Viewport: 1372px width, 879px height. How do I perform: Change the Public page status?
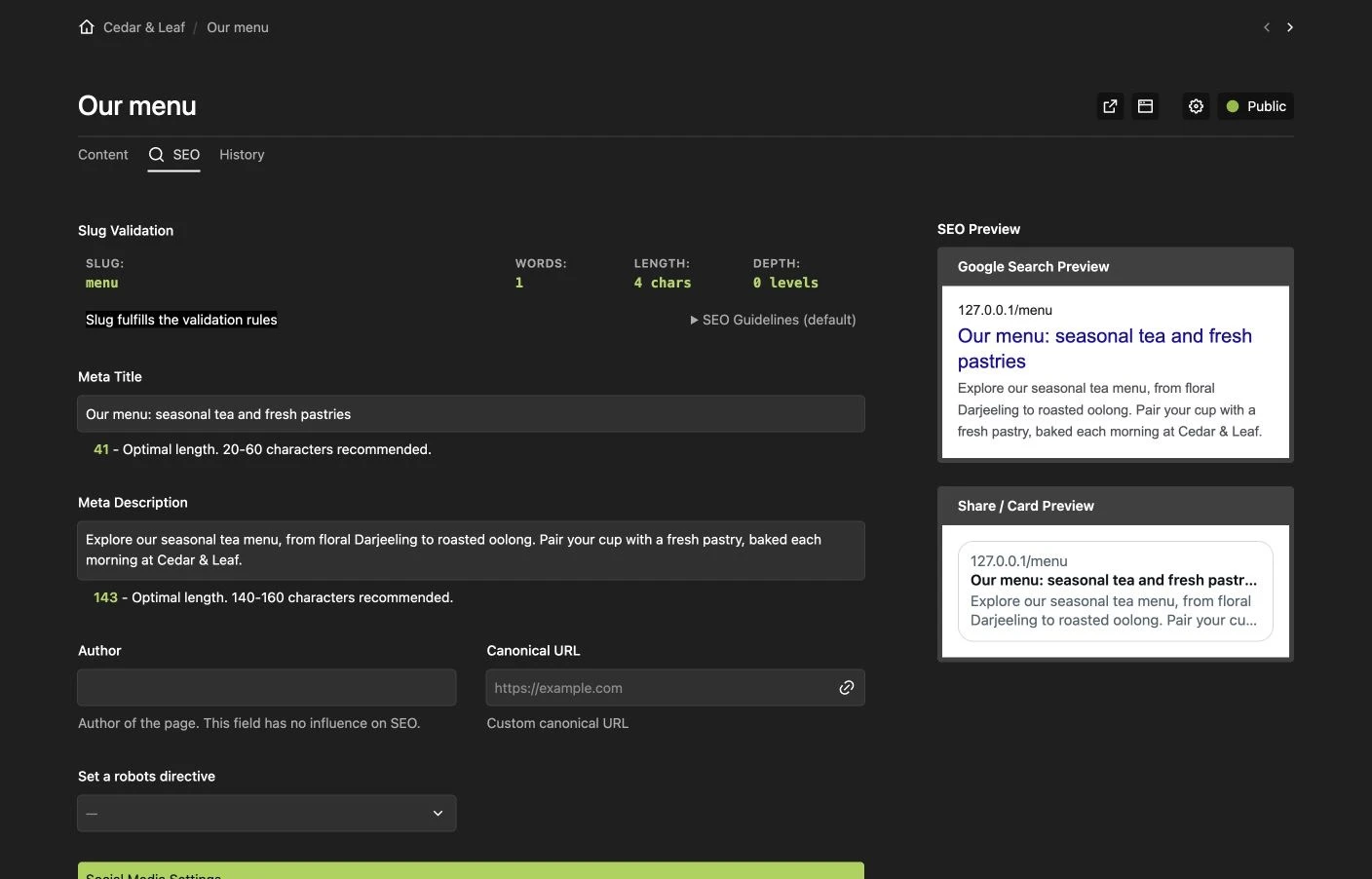(x=1256, y=106)
